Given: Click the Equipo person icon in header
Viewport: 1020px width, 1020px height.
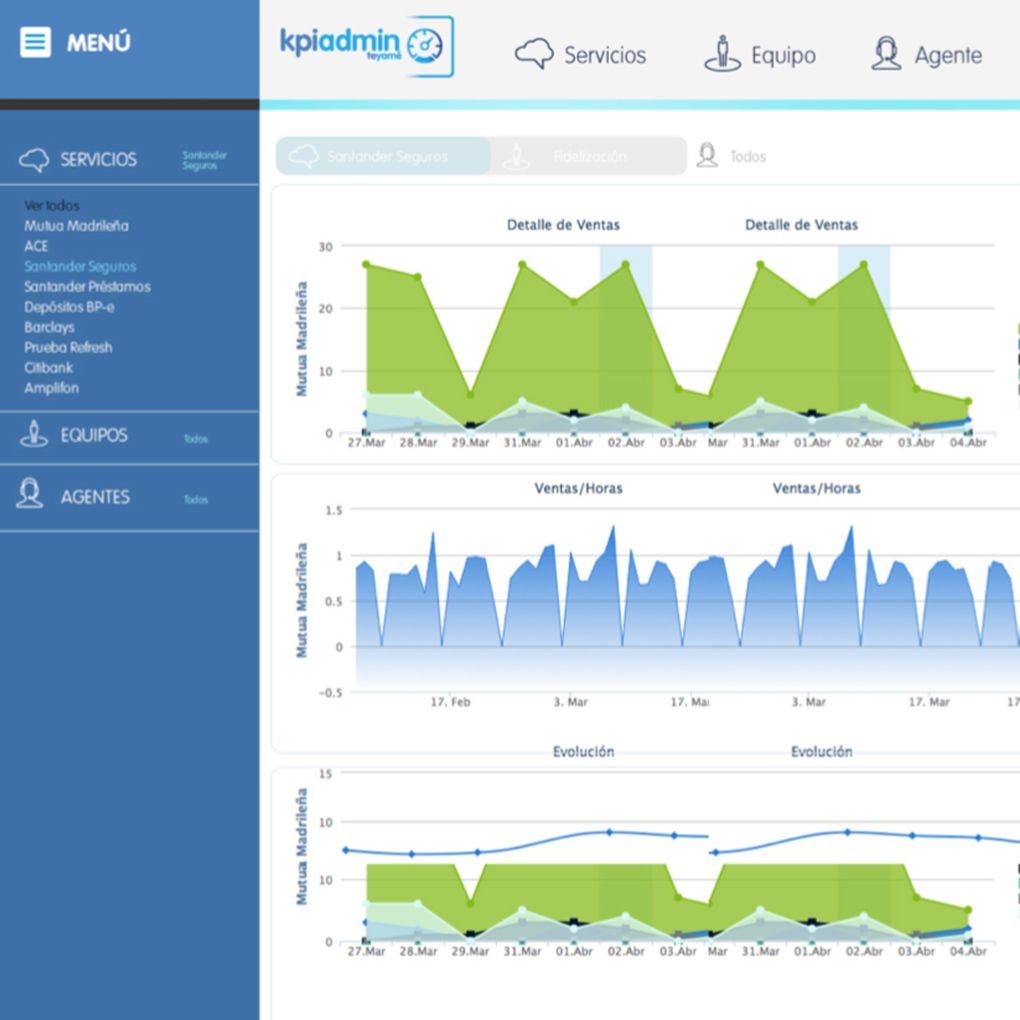Looking at the screenshot, I should point(722,54).
